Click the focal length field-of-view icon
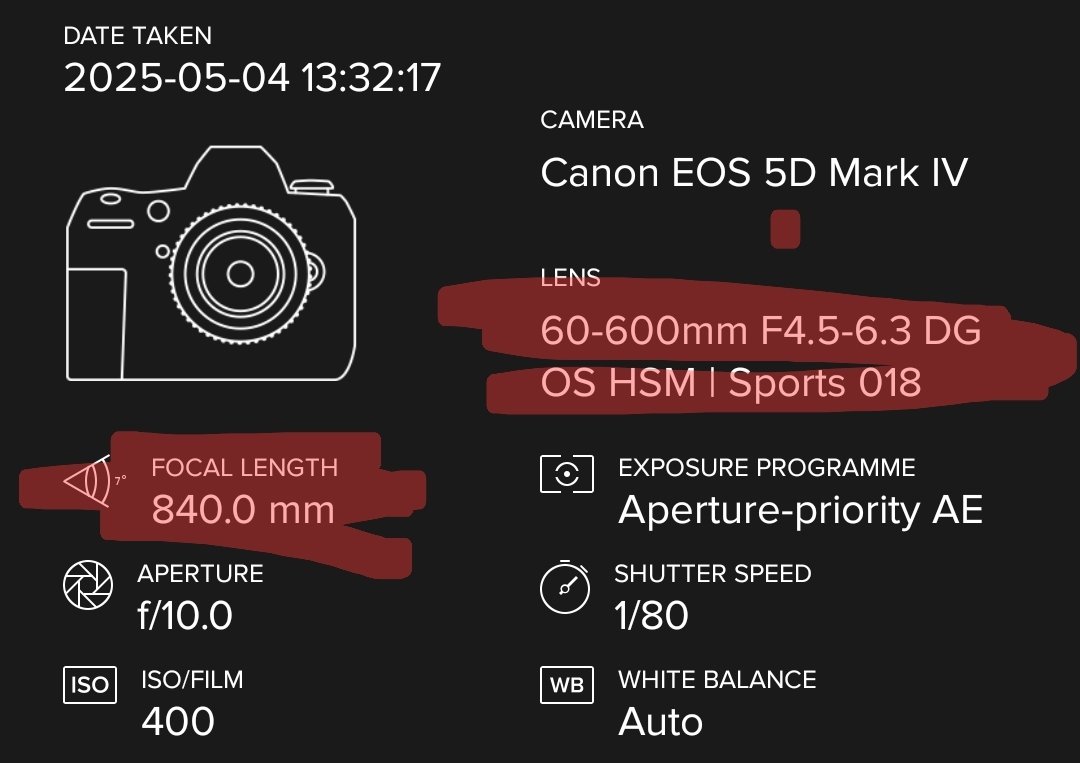The width and height of the screenshot is (1080, 763). (x=88, y=483)
